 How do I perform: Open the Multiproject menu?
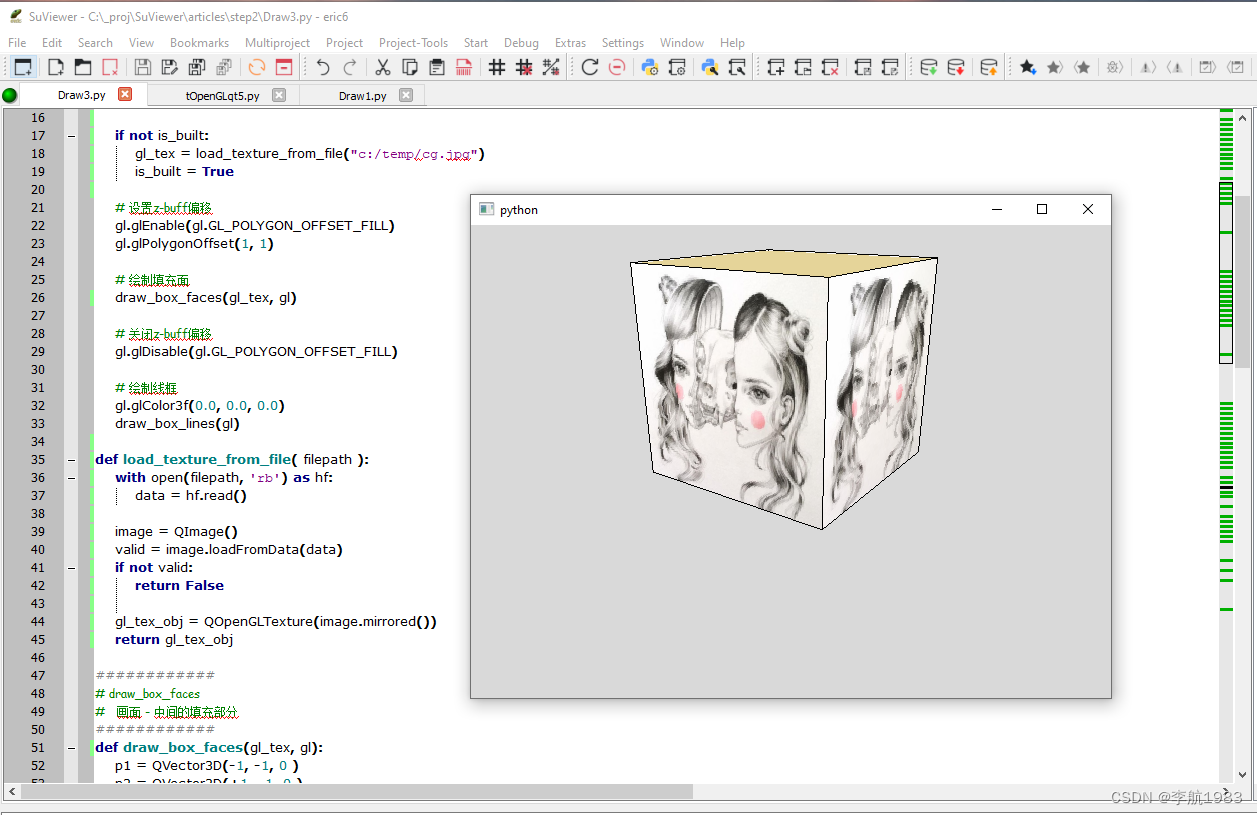tap(277, 43)
